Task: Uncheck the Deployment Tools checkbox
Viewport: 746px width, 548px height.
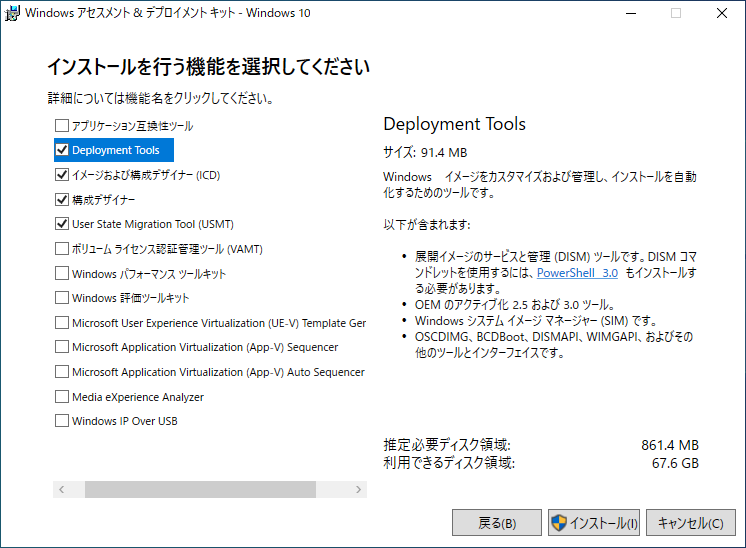Action: tap(62, 150)
